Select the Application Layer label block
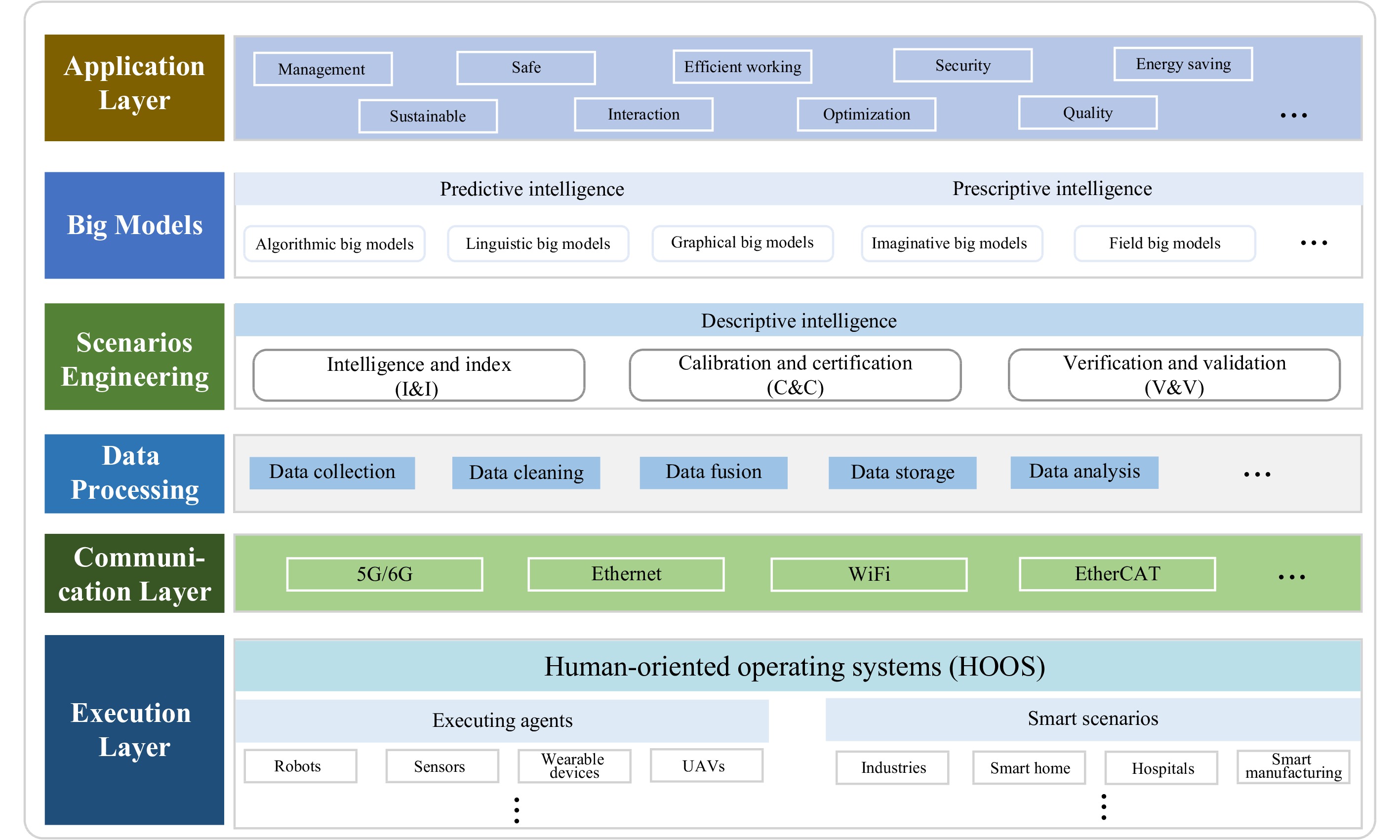Image resolution: width=1400 pixels, height=840 pixels. click(x=134, y=88)
